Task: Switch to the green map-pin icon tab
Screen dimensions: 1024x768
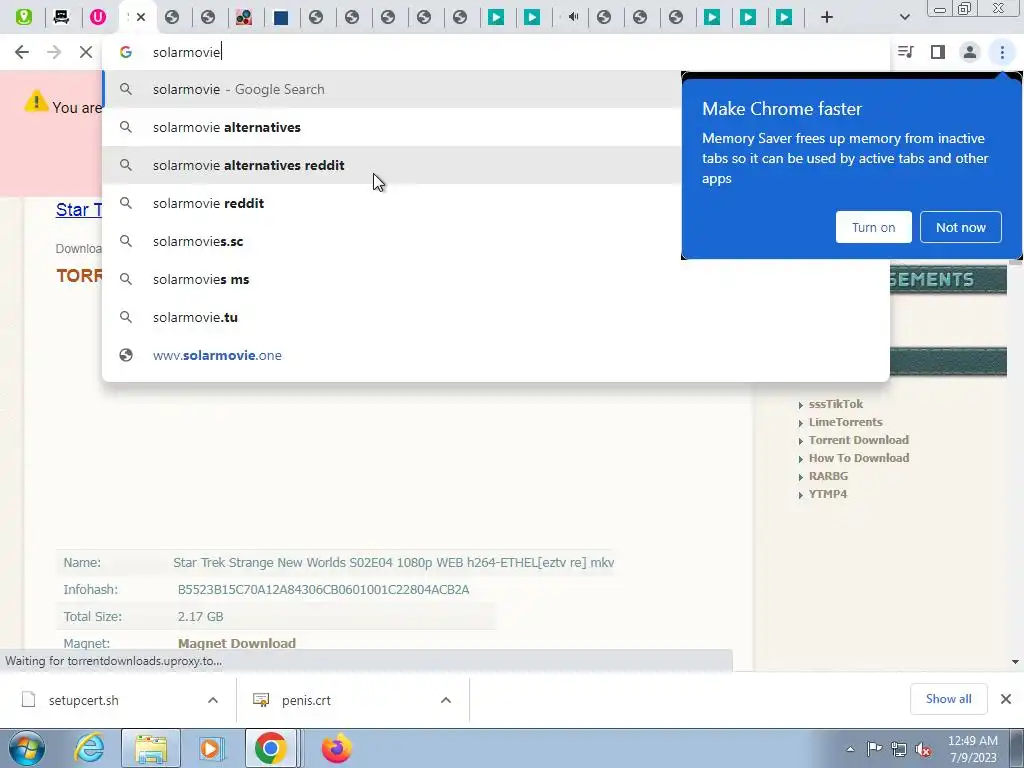Action: [24, 17]
